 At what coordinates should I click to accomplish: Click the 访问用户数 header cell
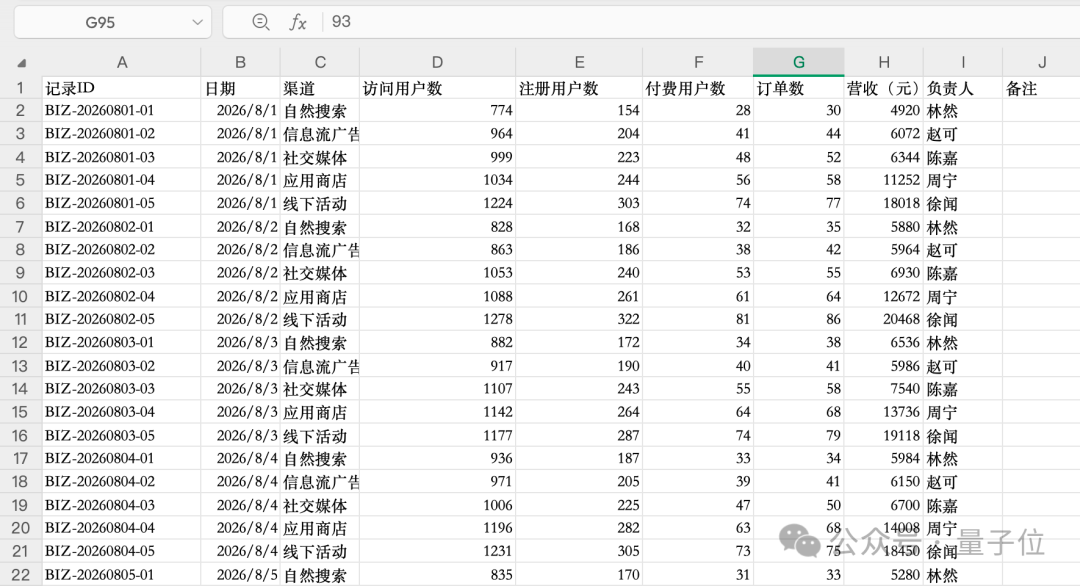click(437, 88)
